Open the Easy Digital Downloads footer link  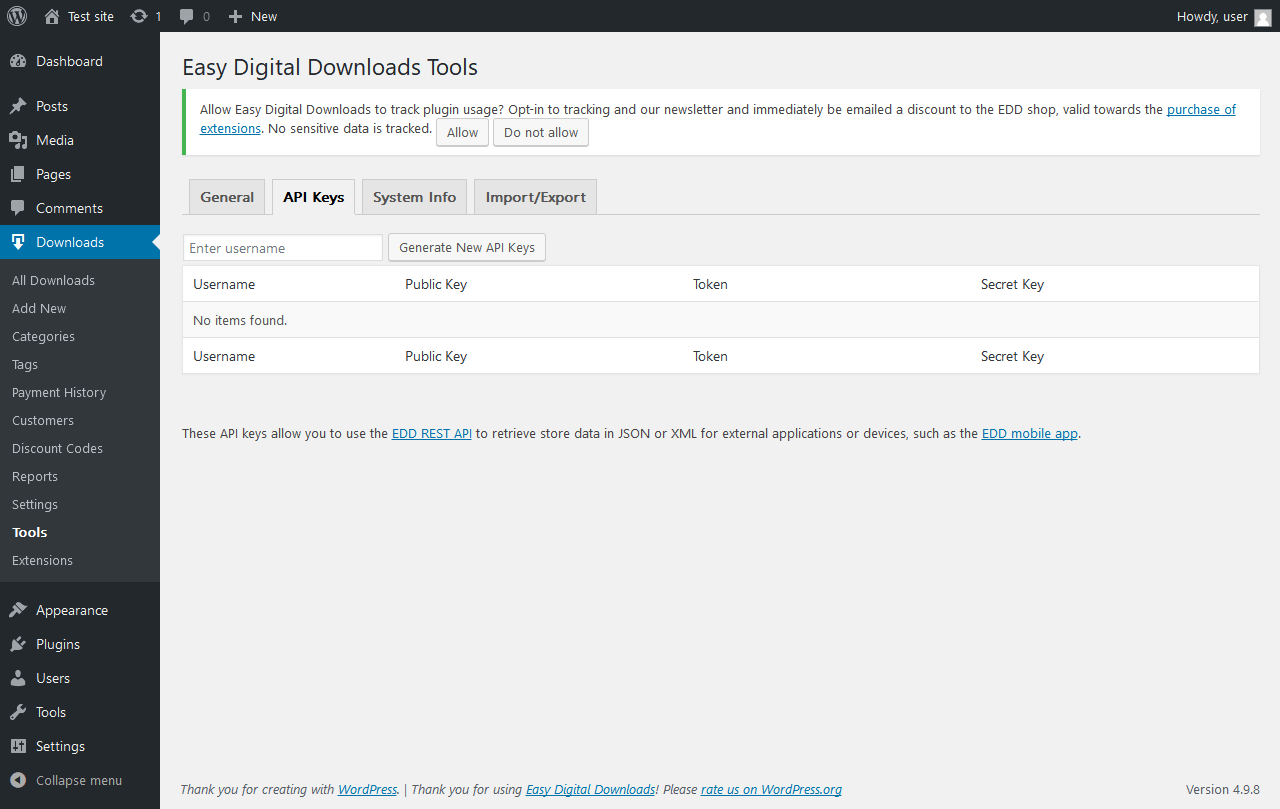pos(590,789)
